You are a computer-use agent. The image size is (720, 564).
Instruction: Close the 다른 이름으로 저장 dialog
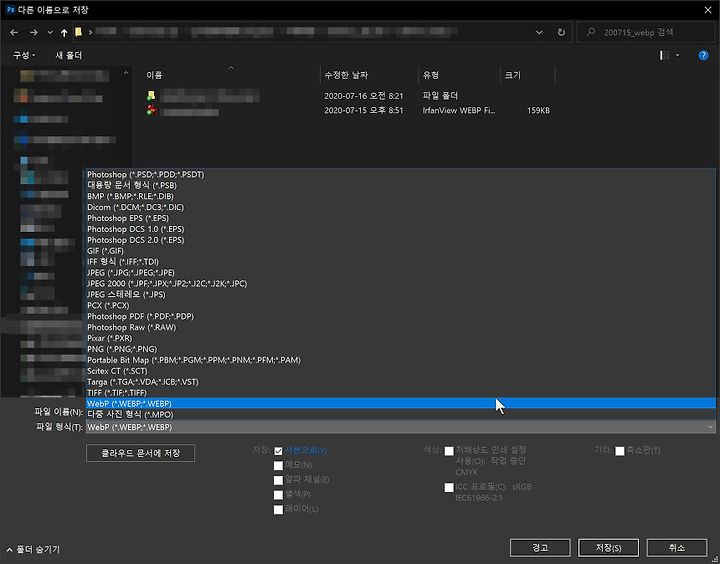point(708,10)
